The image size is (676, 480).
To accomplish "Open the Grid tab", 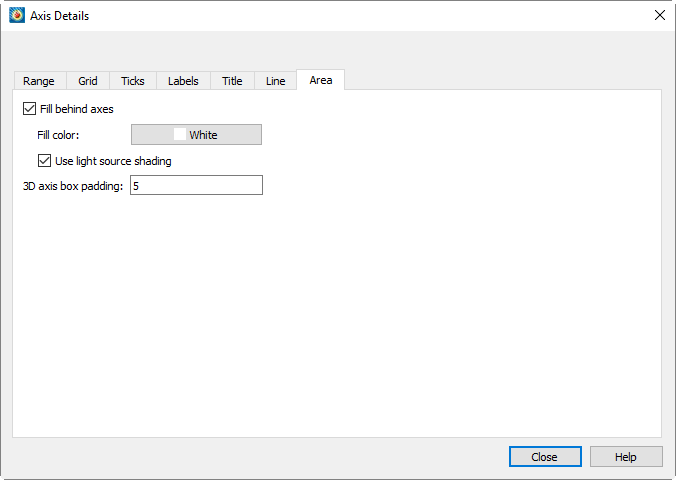I will (x=88, y=81).
